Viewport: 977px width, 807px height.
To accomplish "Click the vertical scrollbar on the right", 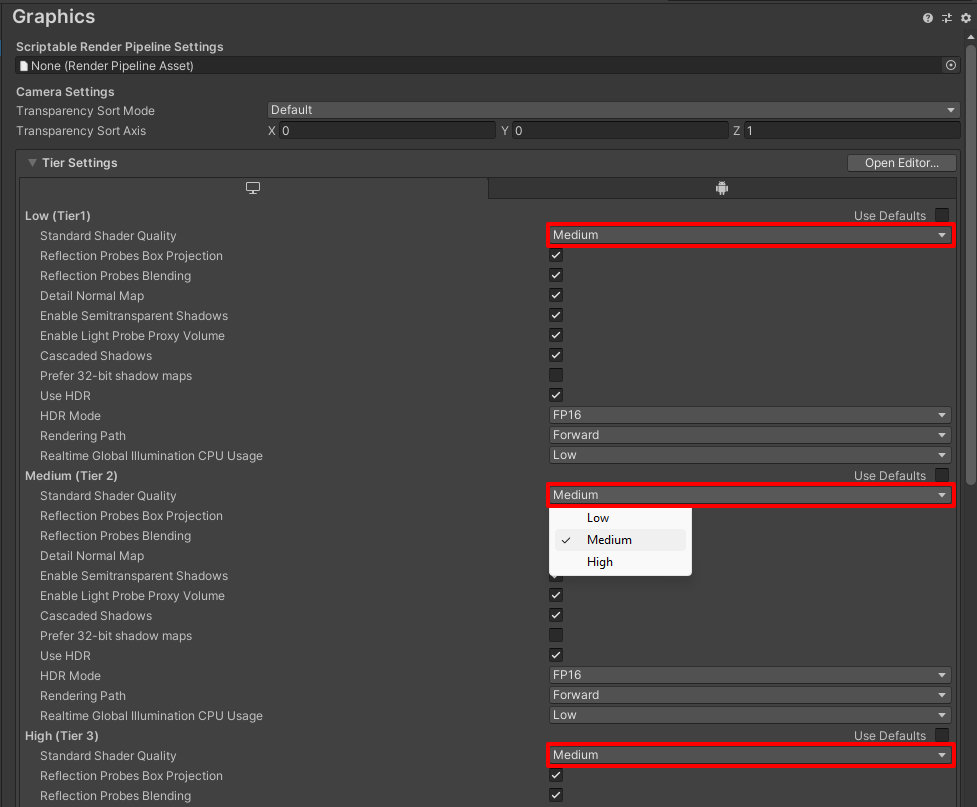I will [970, 300].
